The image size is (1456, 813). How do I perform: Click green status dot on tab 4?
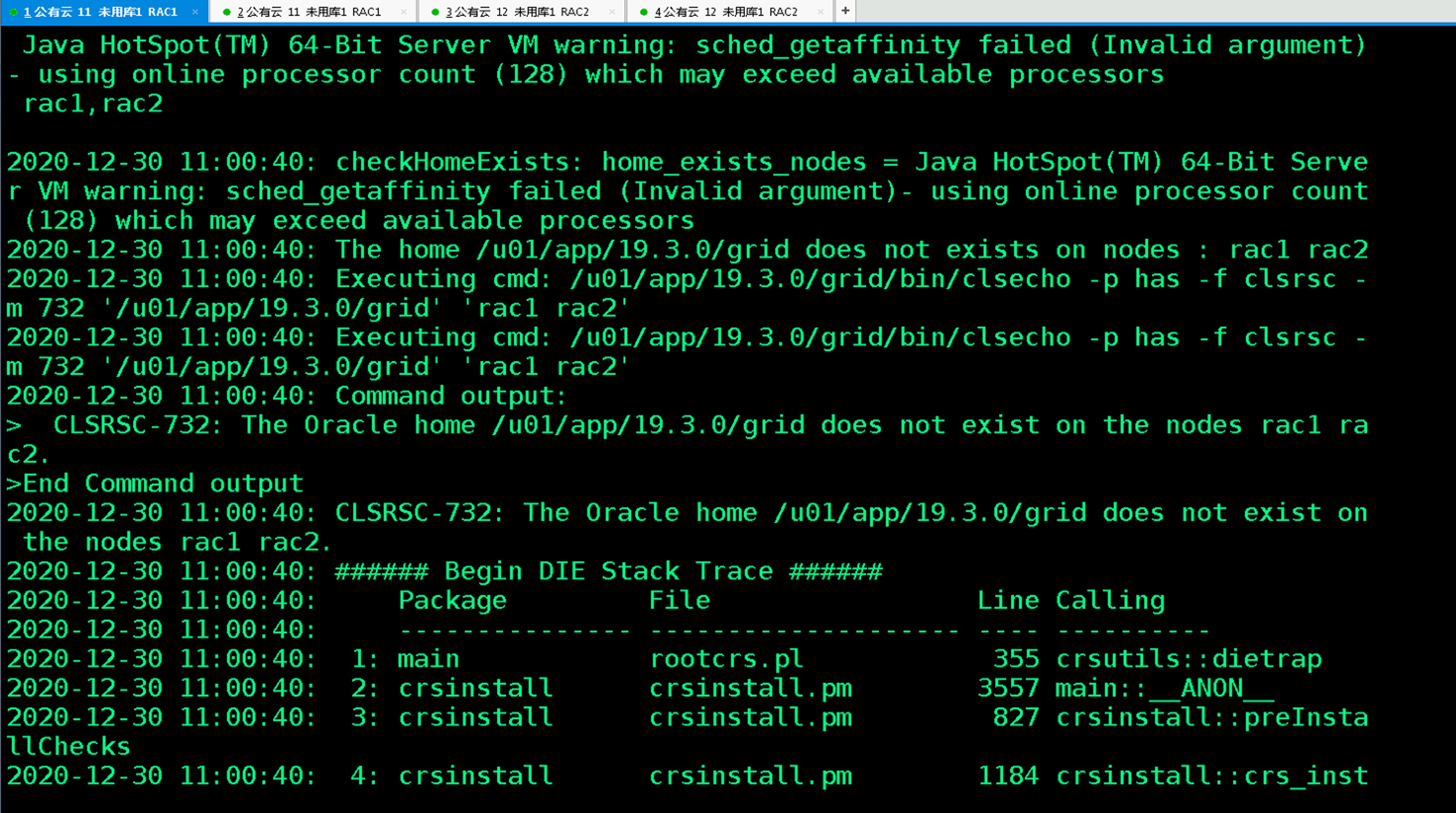click(x=644, y=12)
